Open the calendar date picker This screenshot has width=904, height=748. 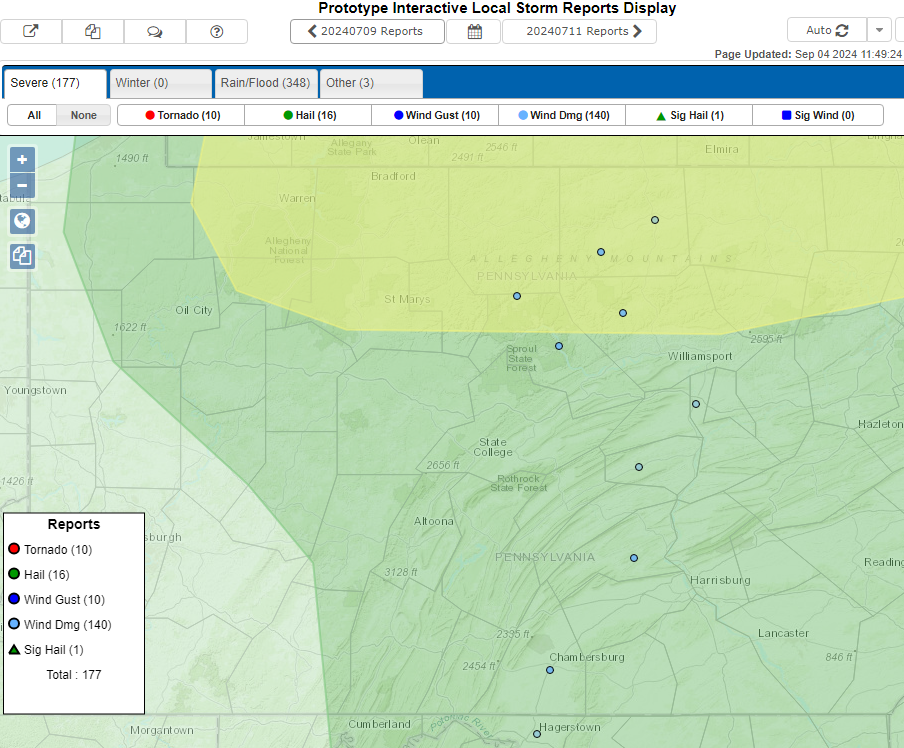[475, 31]
